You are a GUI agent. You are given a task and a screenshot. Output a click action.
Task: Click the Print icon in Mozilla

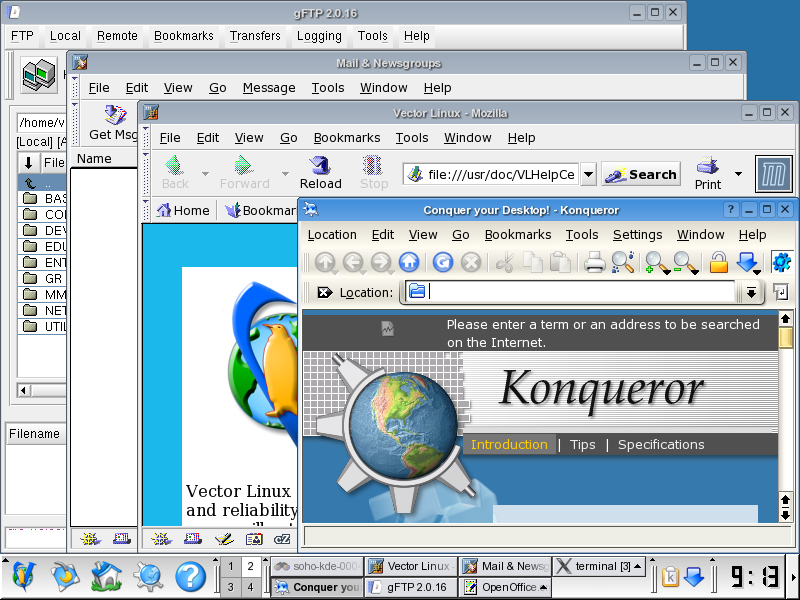click(x=708, y=173)
